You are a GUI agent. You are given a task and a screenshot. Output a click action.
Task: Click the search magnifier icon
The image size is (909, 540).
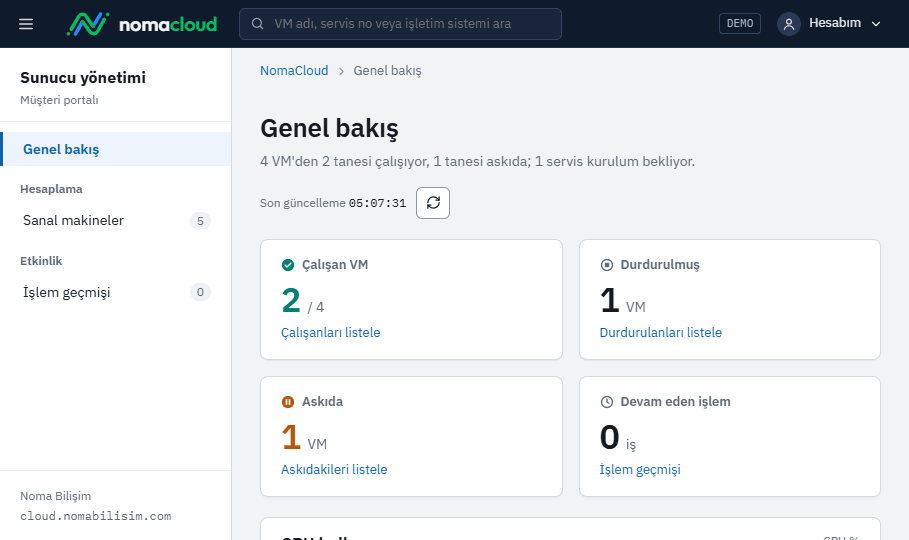[x=257, y=24]
